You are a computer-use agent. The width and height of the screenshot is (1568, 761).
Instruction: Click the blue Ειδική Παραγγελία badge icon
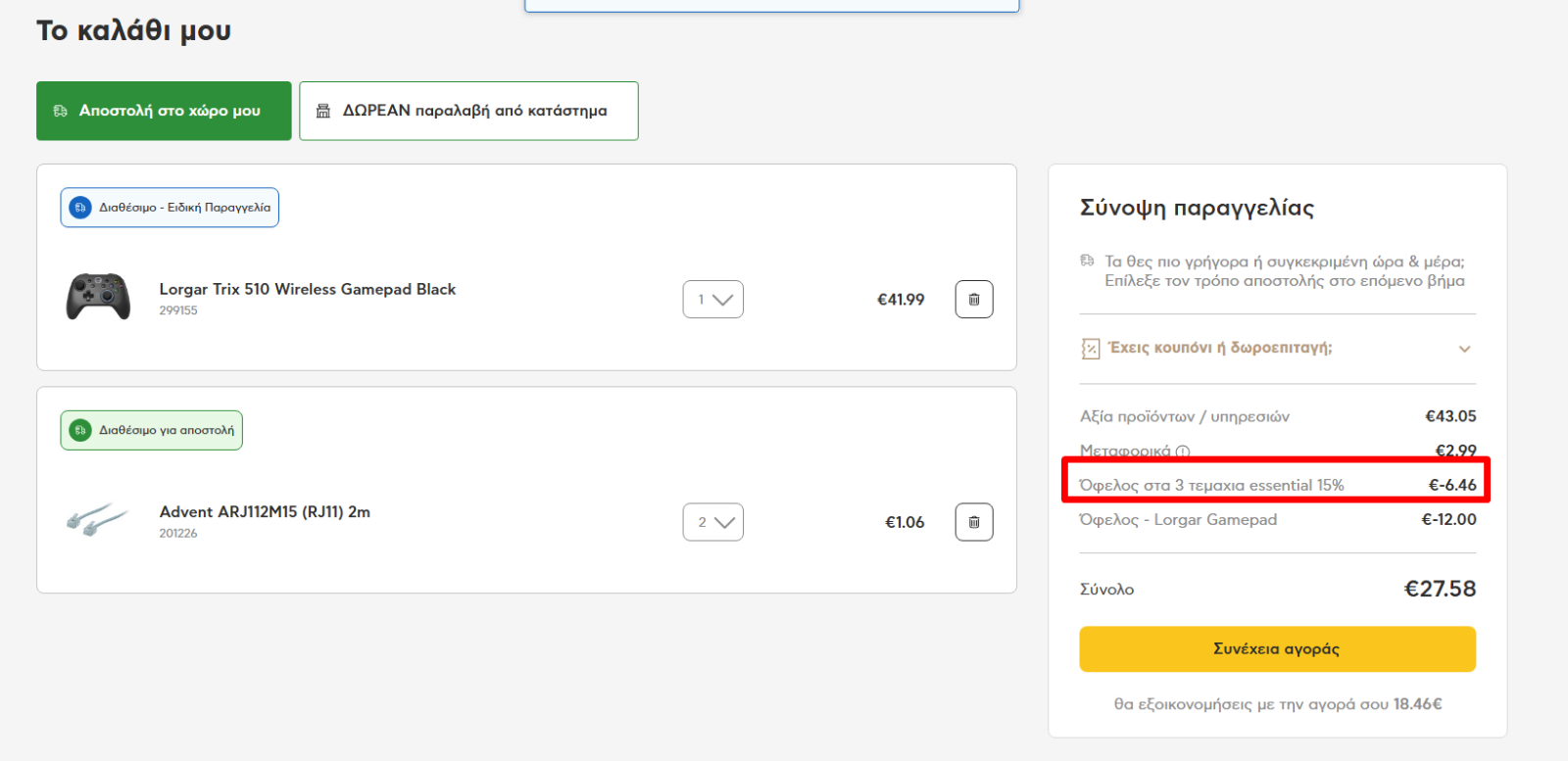[x=80, y=208]
